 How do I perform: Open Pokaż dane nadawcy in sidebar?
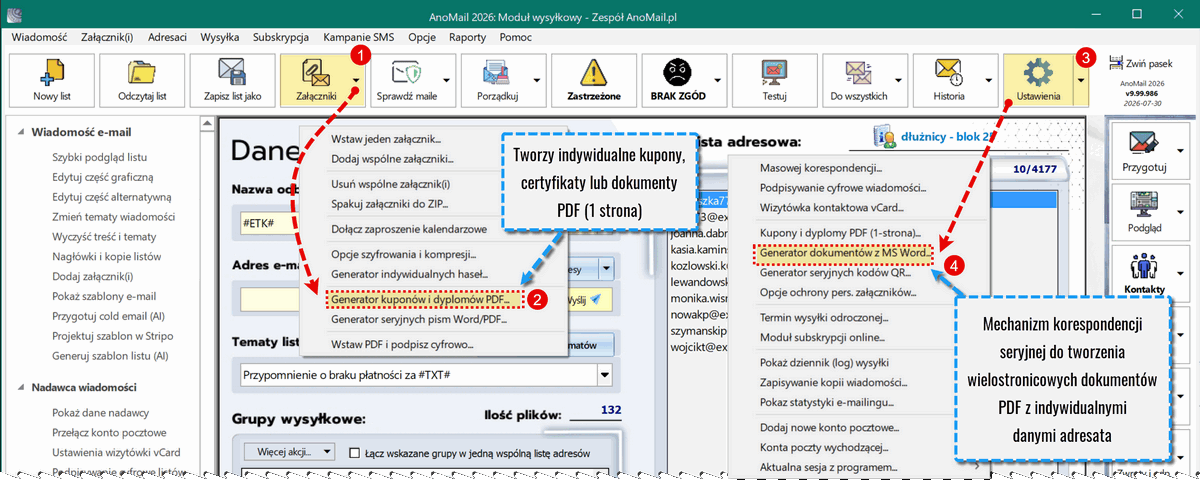coord(101,413)
